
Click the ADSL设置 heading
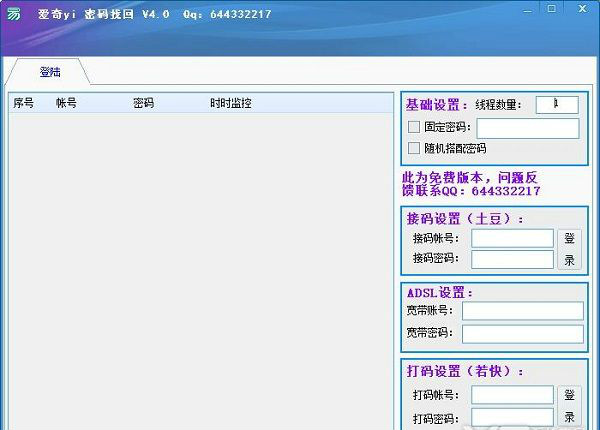click(x=440, y=293)
